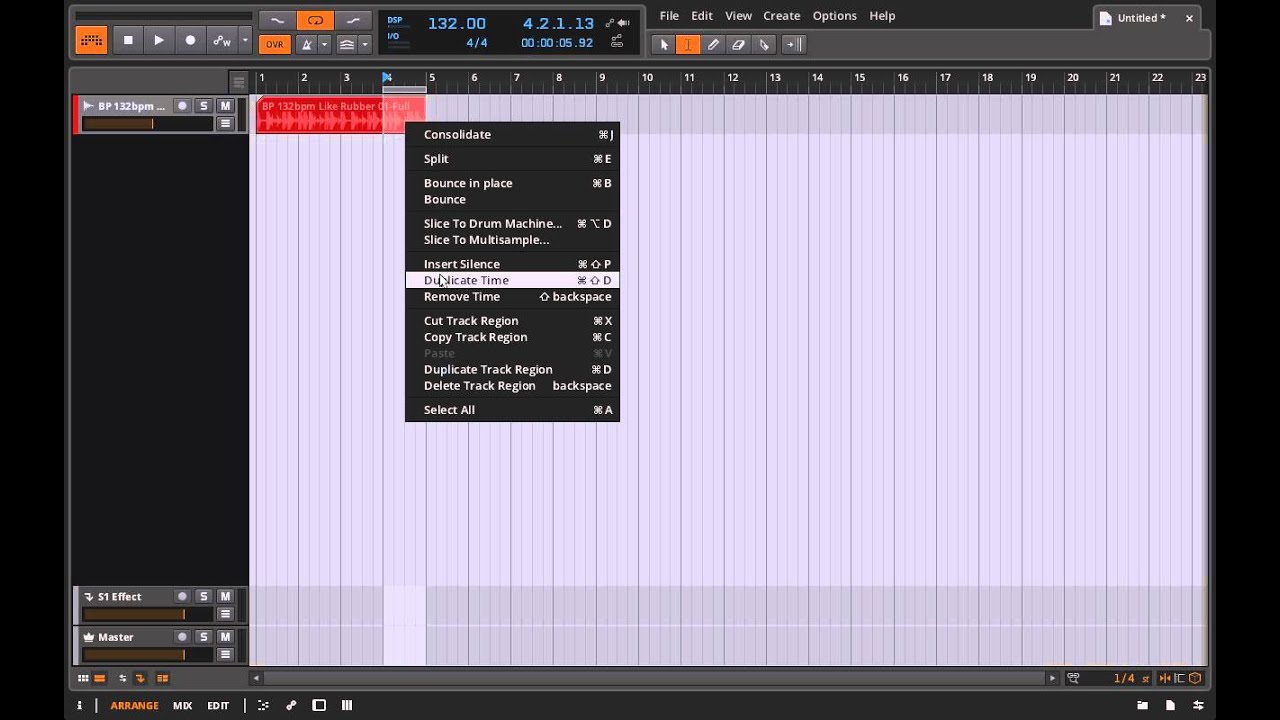Switch to EDIT view
This screenshot has width=1280, height=720.
[x=218, y=705]
